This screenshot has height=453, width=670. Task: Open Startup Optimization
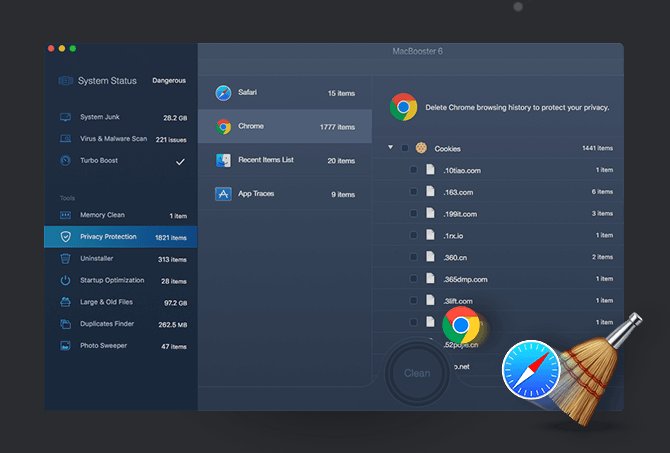point(121,280)
